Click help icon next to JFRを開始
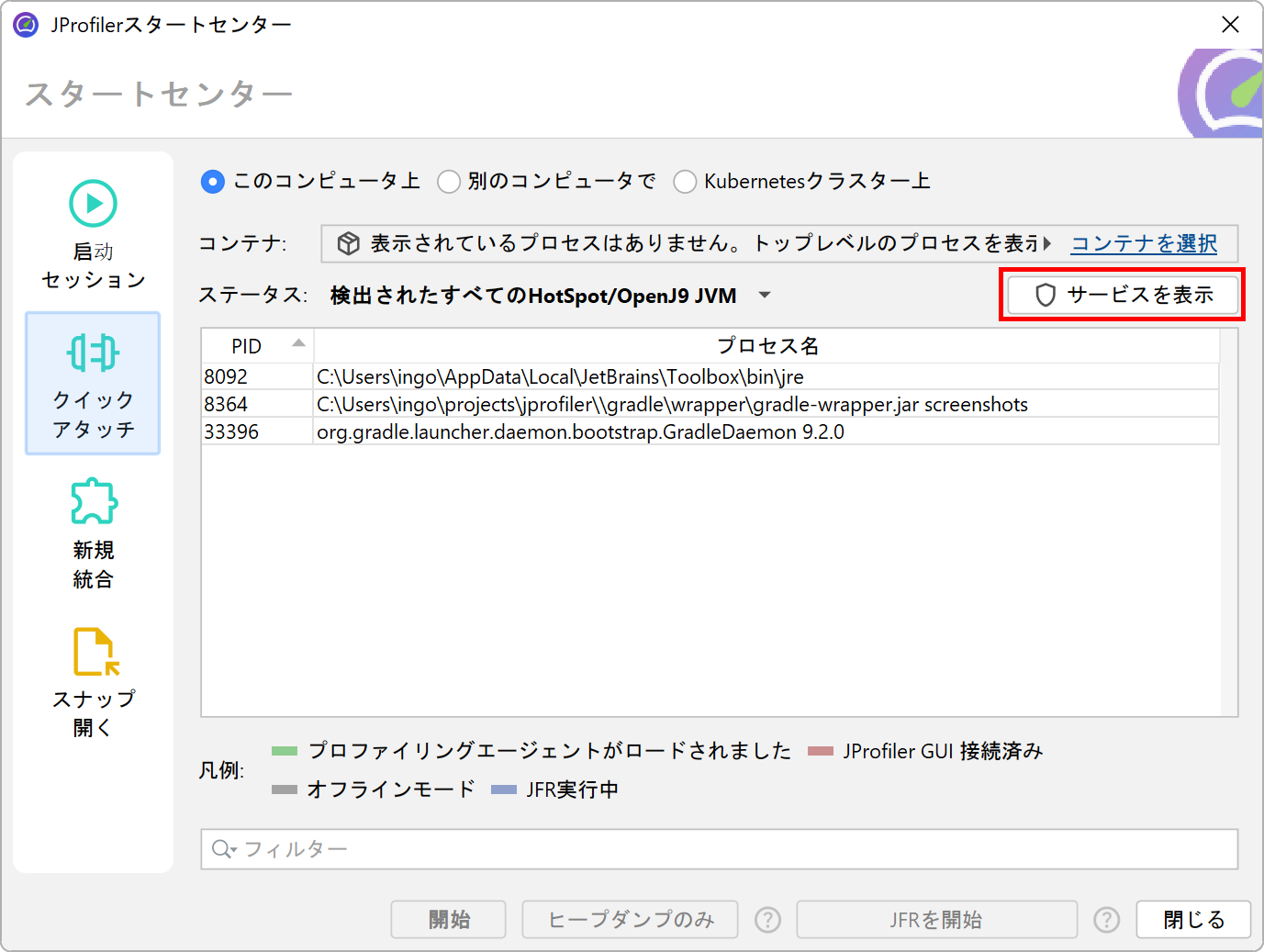Screen dimensions: 1264x952 coord(1106,920)
